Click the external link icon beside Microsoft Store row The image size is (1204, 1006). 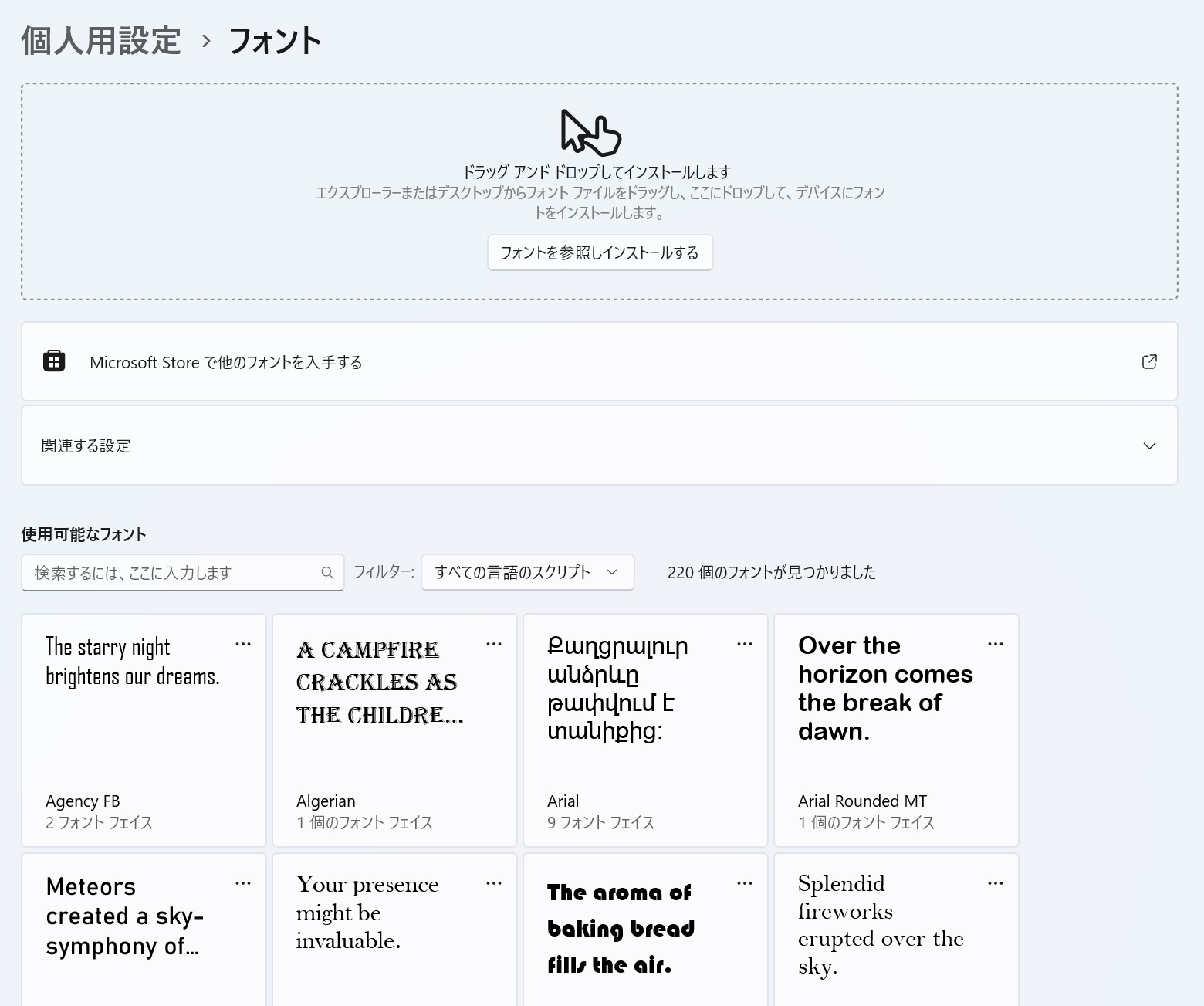[1149, 361]
